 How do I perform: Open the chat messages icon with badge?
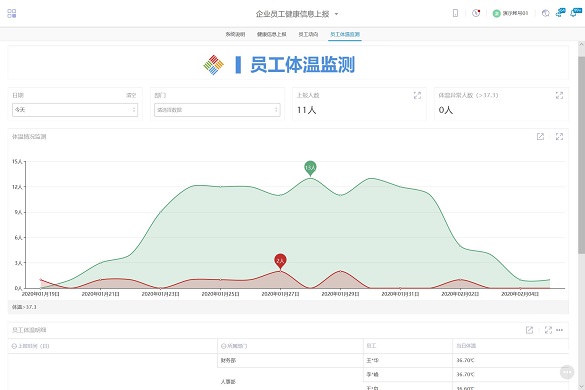pyautogui.click(x=560, y=13)
